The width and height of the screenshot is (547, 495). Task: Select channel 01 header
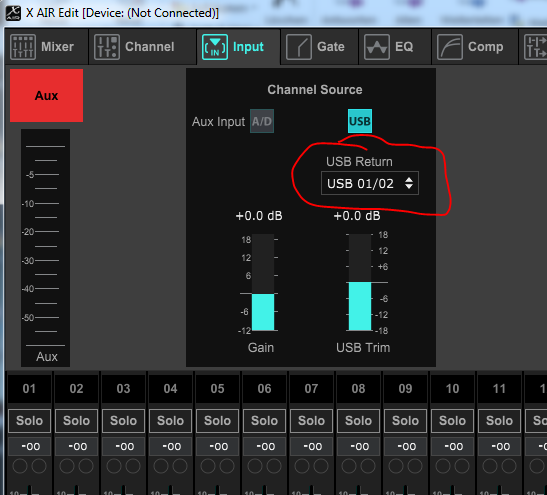[29, 389]
